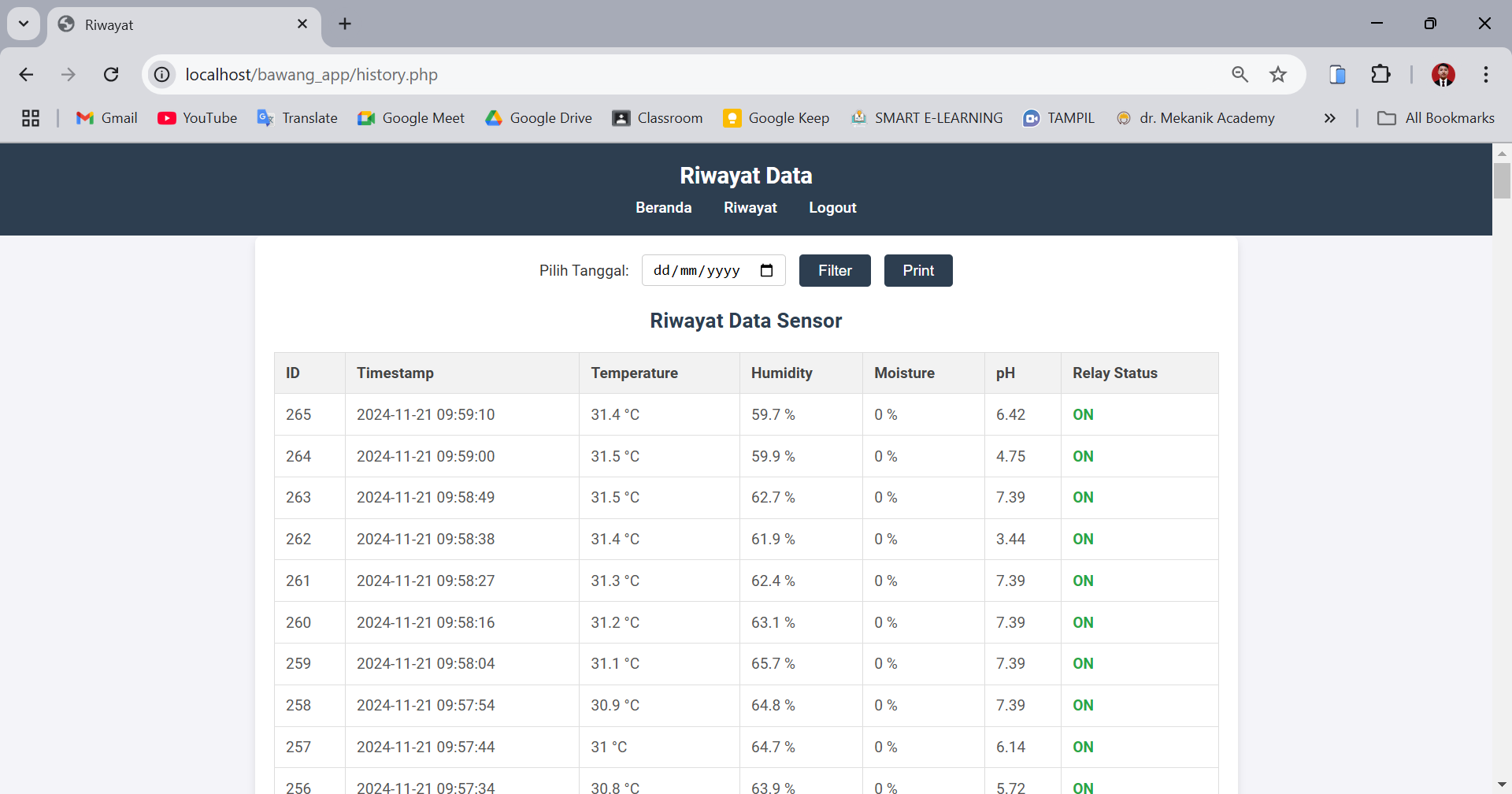Open the Classroom bookmark
Screen dimensions: 1512x794
pyautogui.click(x=658, y=118)
